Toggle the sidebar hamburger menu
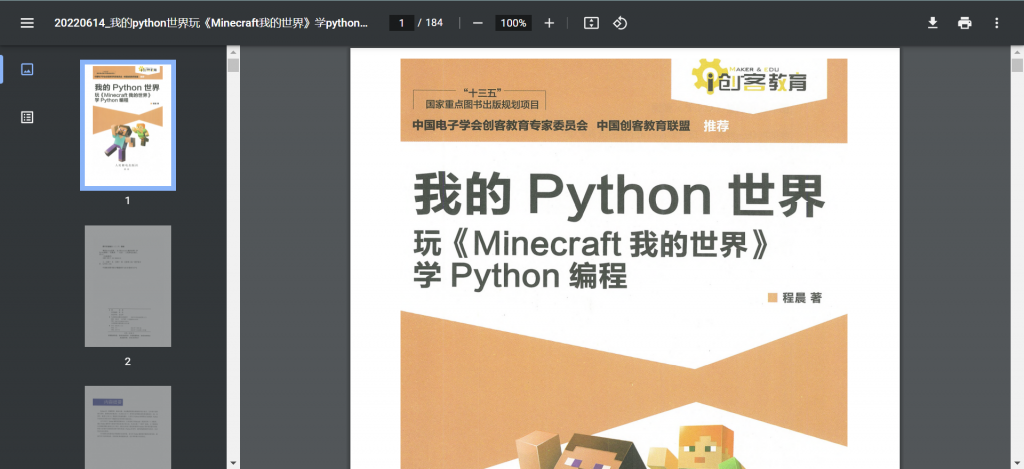Image resolution: width=1024 pixels, height=469 pixels. (27, 23)
